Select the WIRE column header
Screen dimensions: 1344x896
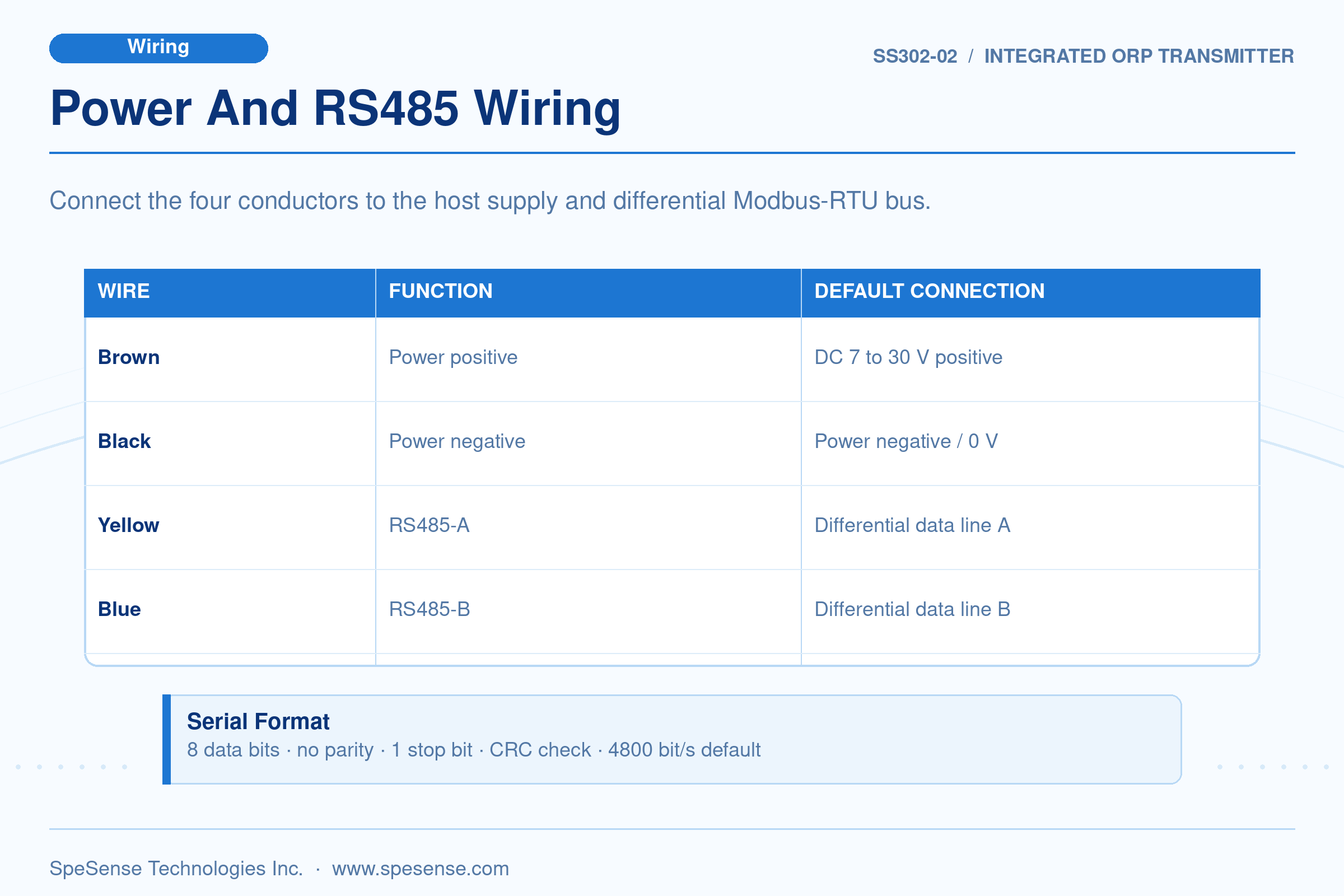230,292
